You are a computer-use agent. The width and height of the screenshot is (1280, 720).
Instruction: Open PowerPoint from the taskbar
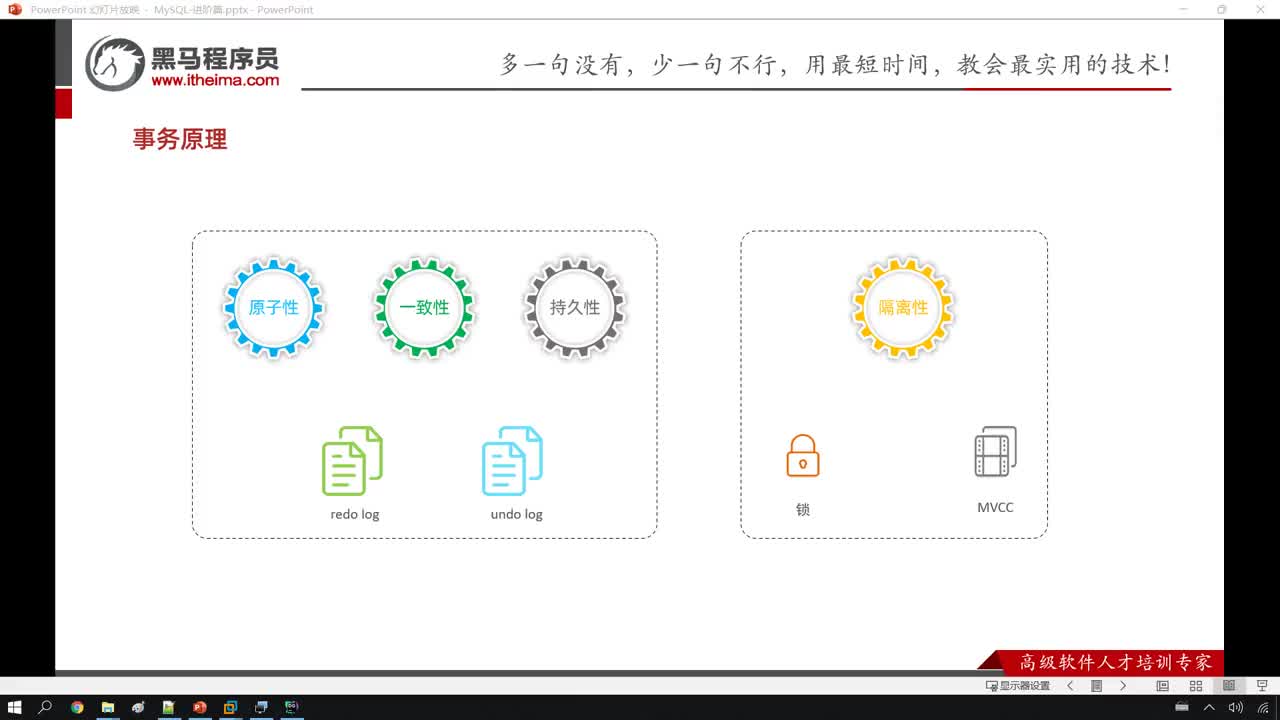(x=199, y=707)
